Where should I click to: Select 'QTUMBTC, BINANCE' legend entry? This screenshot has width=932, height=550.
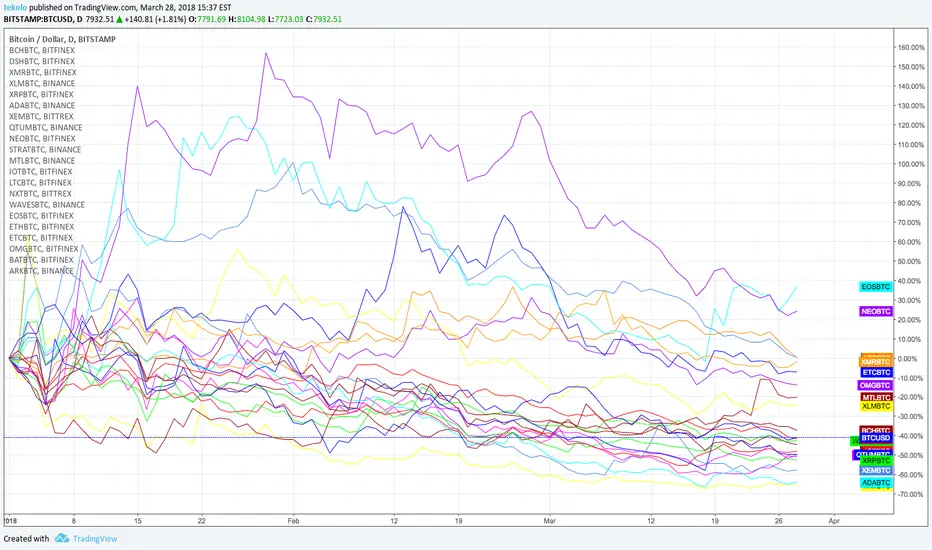pyautogui.click(x=46, y=127)
